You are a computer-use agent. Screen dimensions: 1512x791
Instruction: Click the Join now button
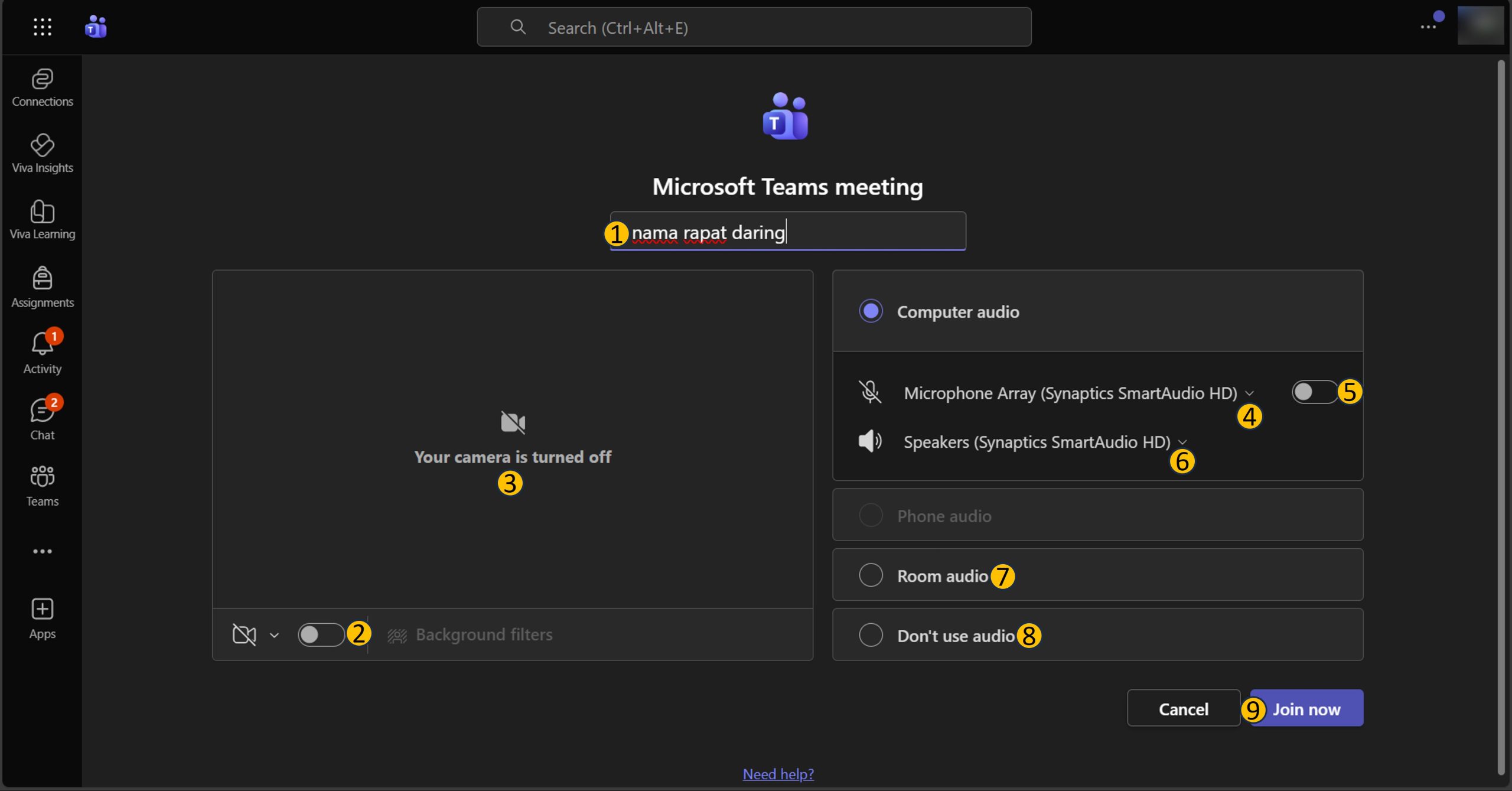click(x=1306, y=708)
